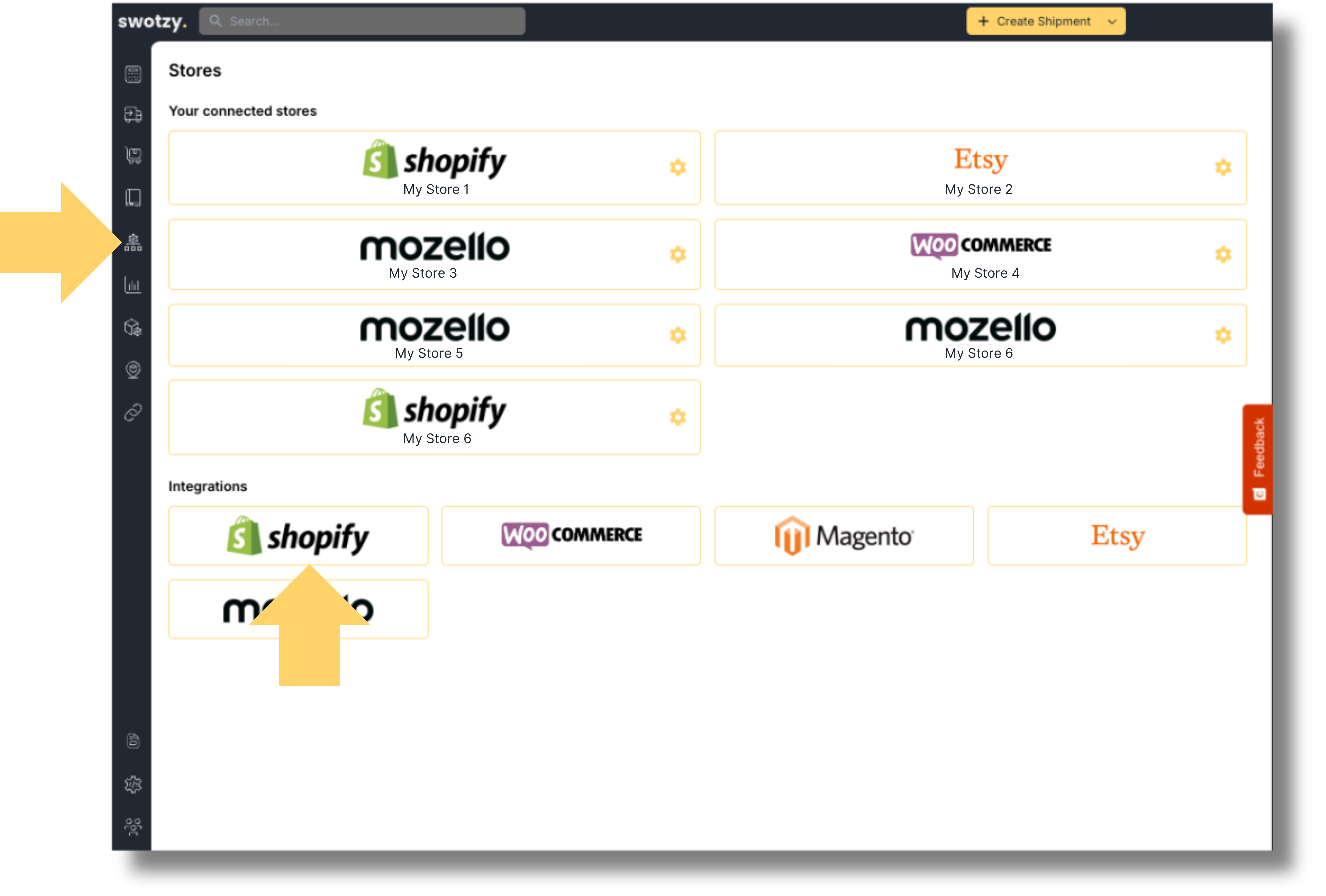Select the Shopify integration card
The width and height of the screenshot is (1326, 896).
[298, 535]
